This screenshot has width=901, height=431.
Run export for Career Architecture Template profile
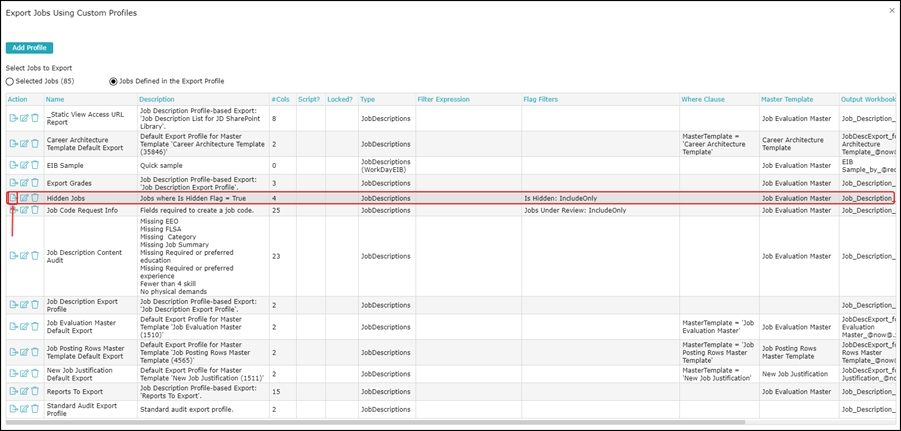[x=14, y=143]
